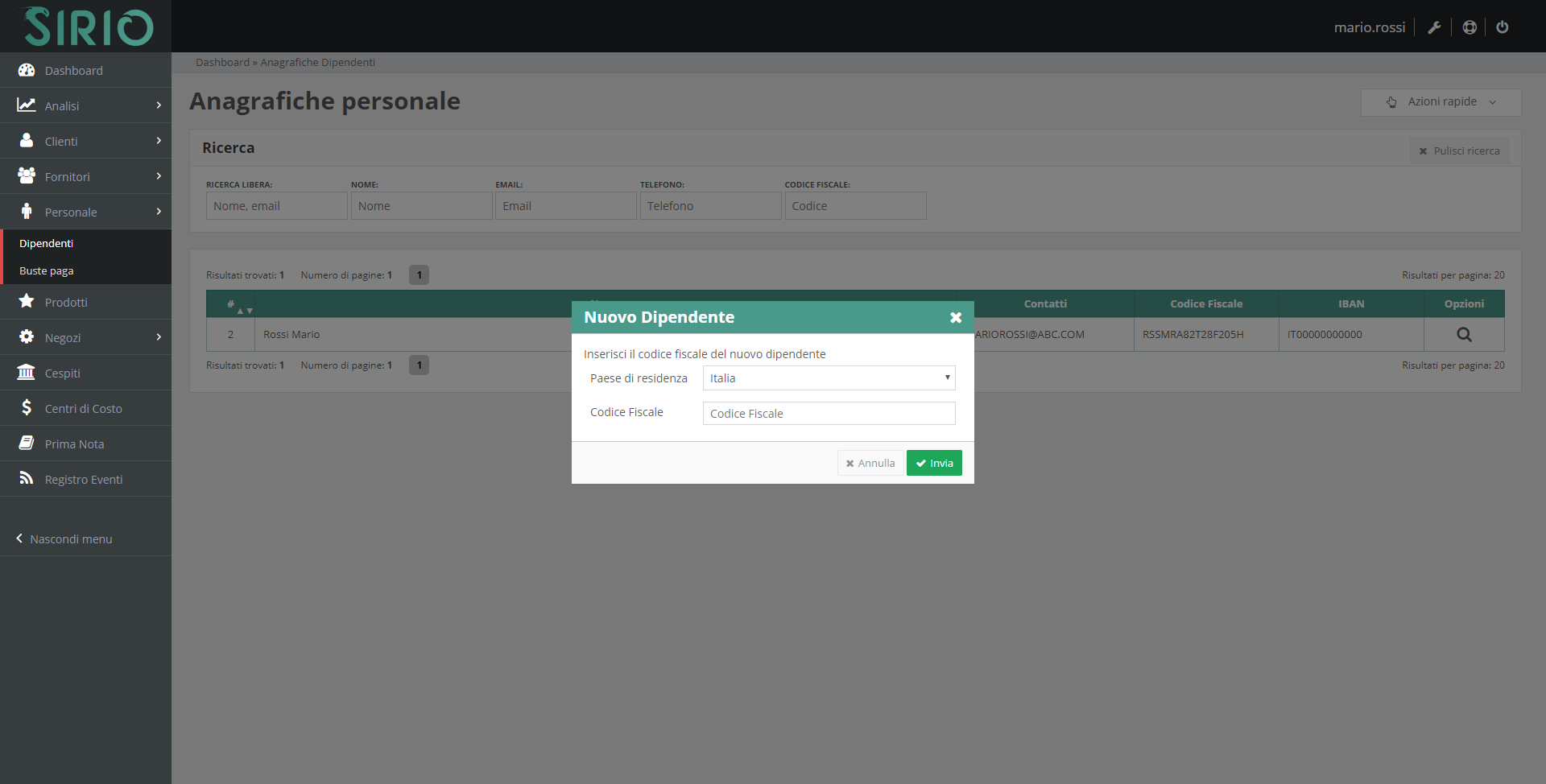
Task: Hide the sidebar with Nascondi menu
Action: (64, 538)
